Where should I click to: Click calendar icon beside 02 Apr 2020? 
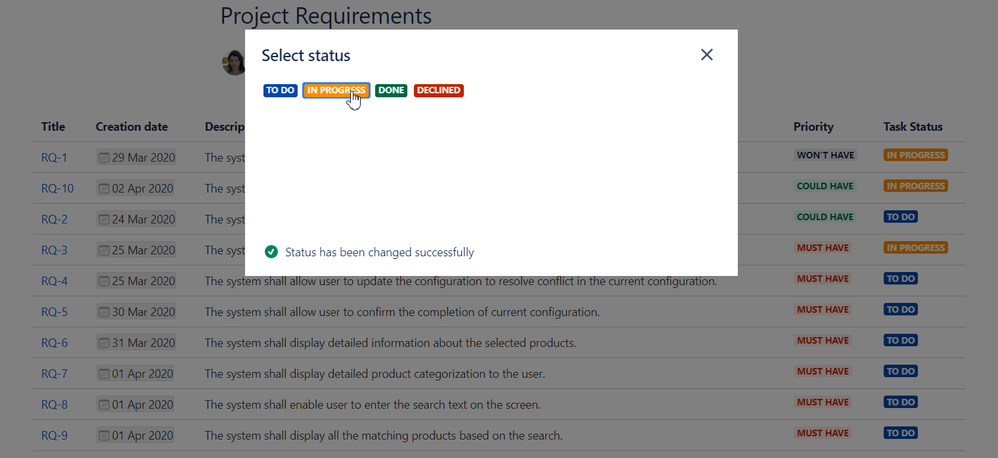click(104, 188)
